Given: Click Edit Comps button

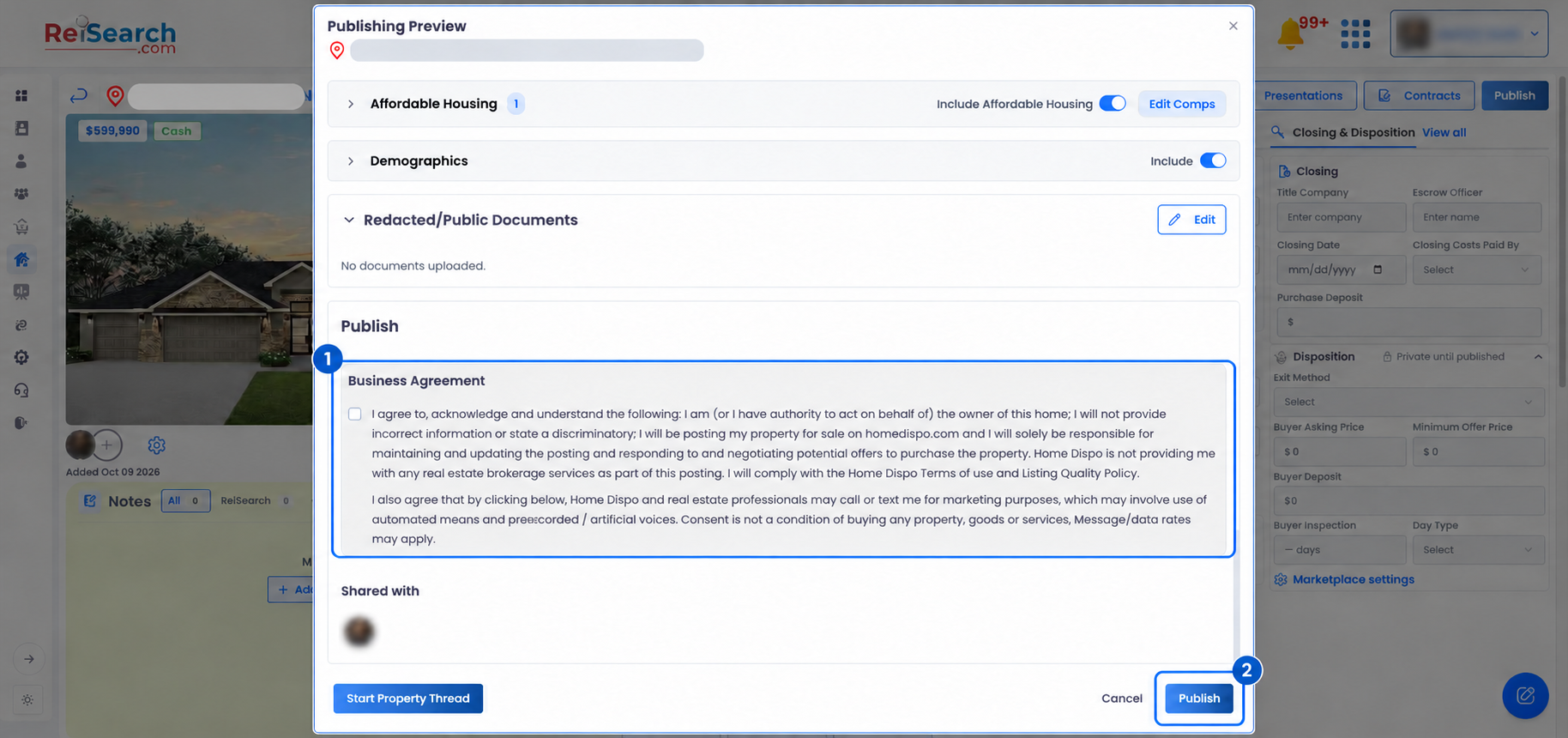Looking at the screenshot, I should click(x=1182, y=104).
